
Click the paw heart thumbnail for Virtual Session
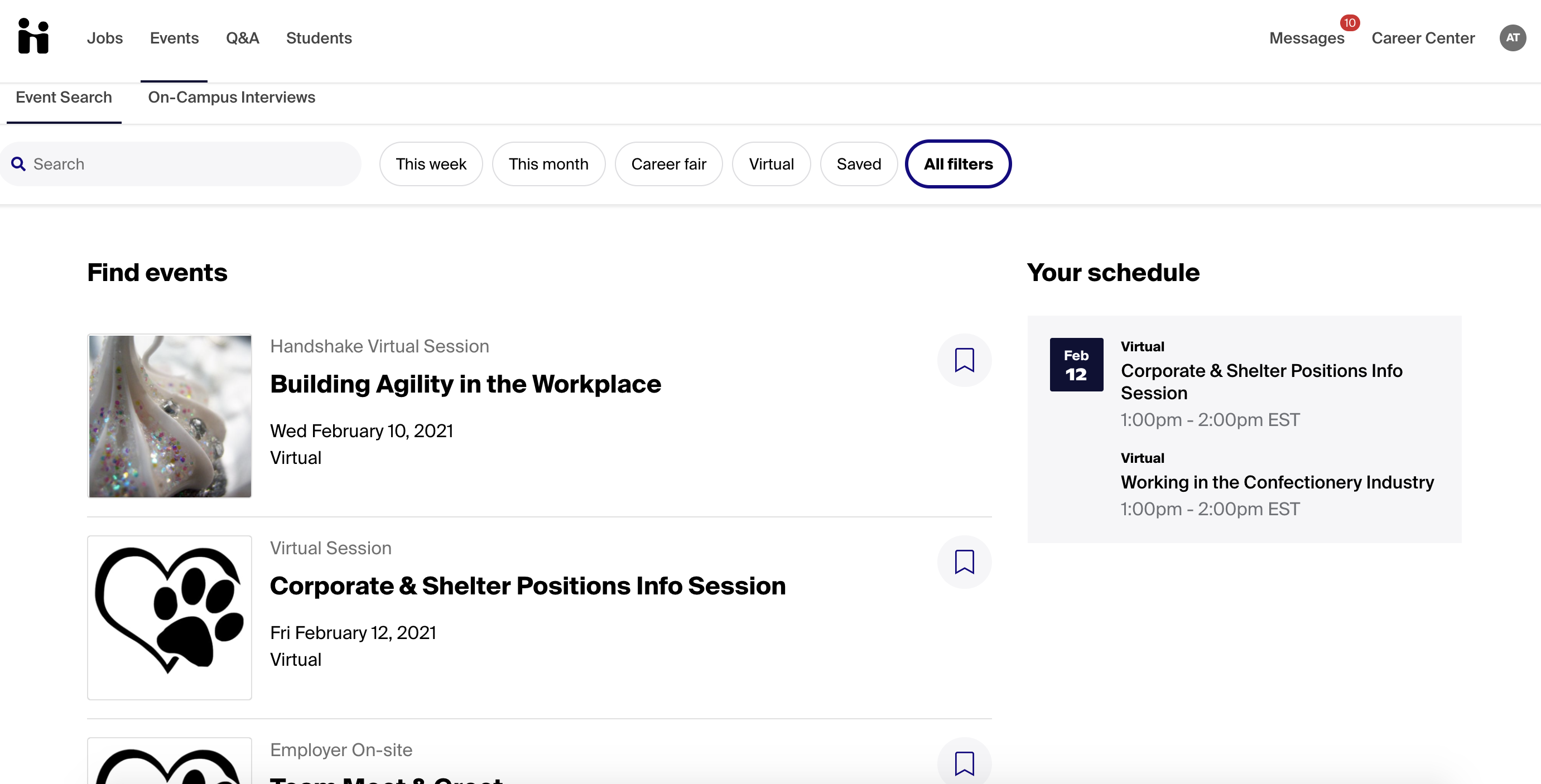[x=170, y=618]
